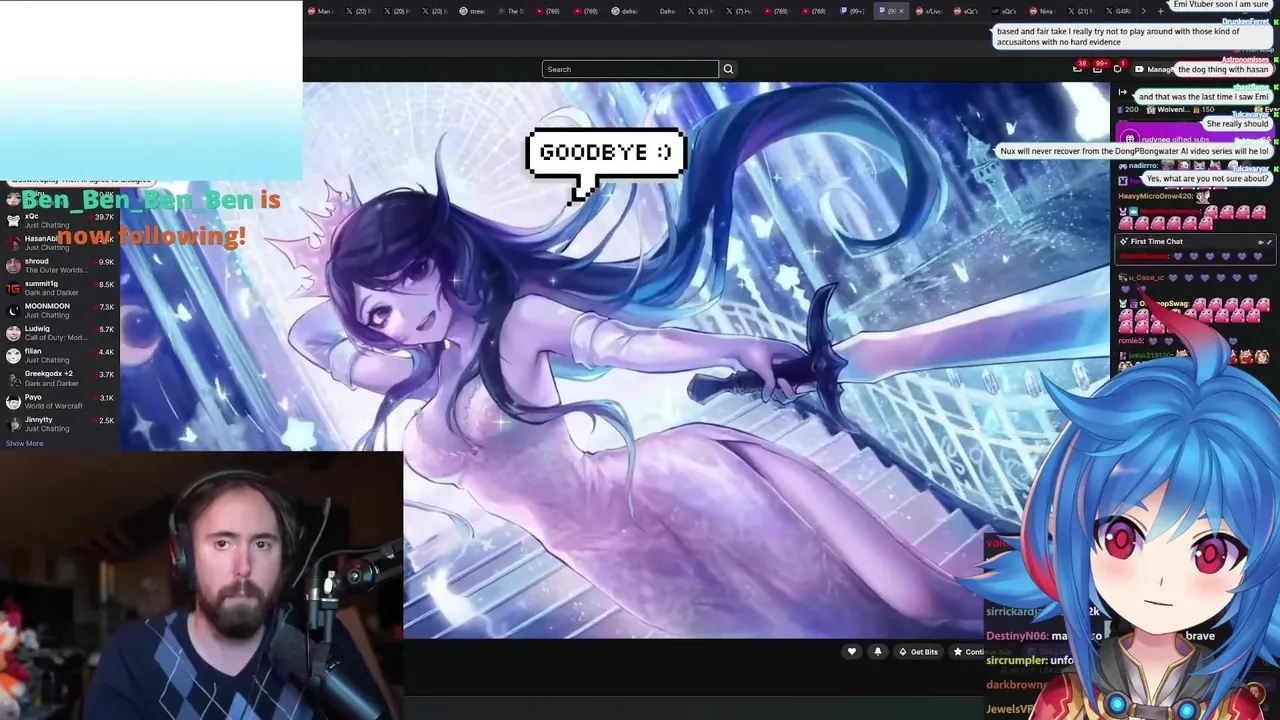Click the pencil icon in First Time Chat
The width and height of the screenshot is (1280, 720).
pyautogui.click(x=1269, y=241)
